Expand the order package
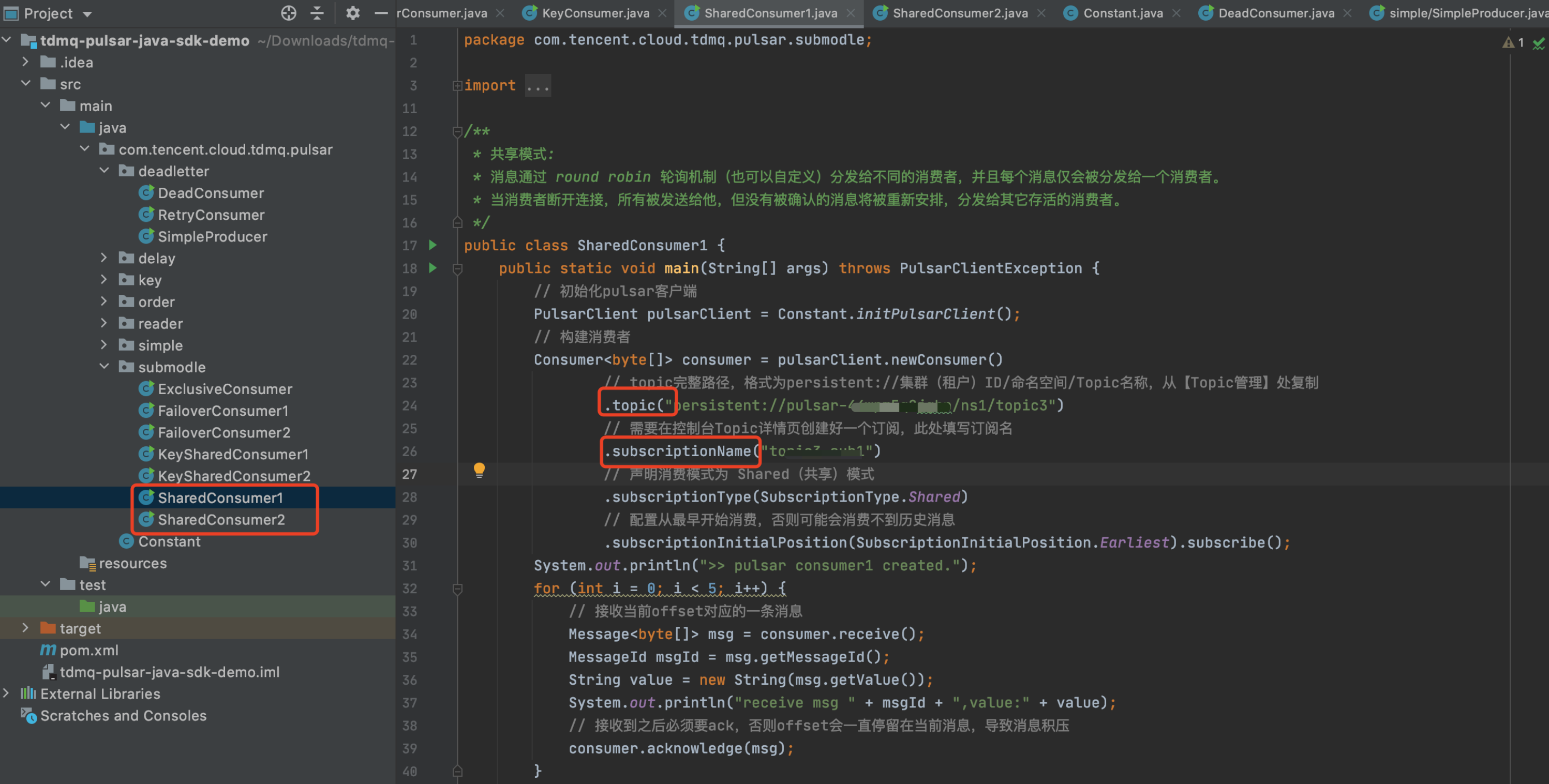 (104, 300)
